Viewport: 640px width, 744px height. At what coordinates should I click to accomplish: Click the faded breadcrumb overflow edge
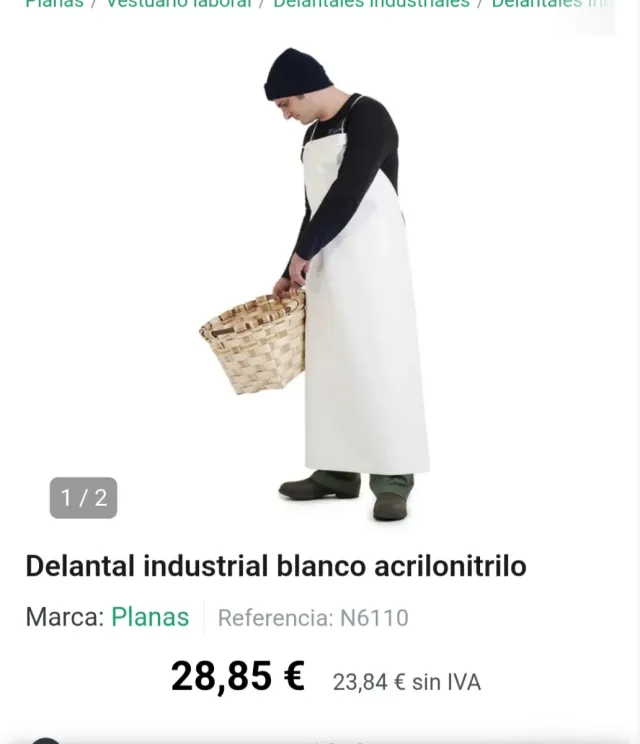(x=586, y=17)
